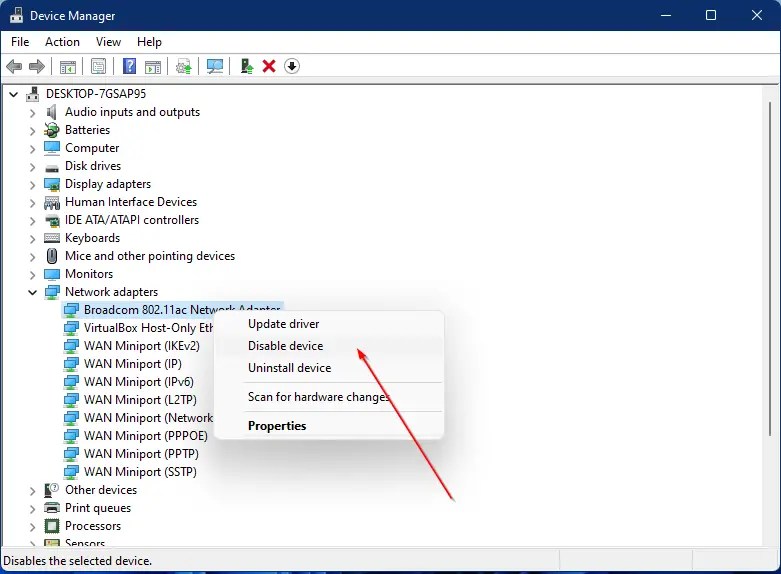
Task: Click the Network adapters label
Action: tap(112, 292)
